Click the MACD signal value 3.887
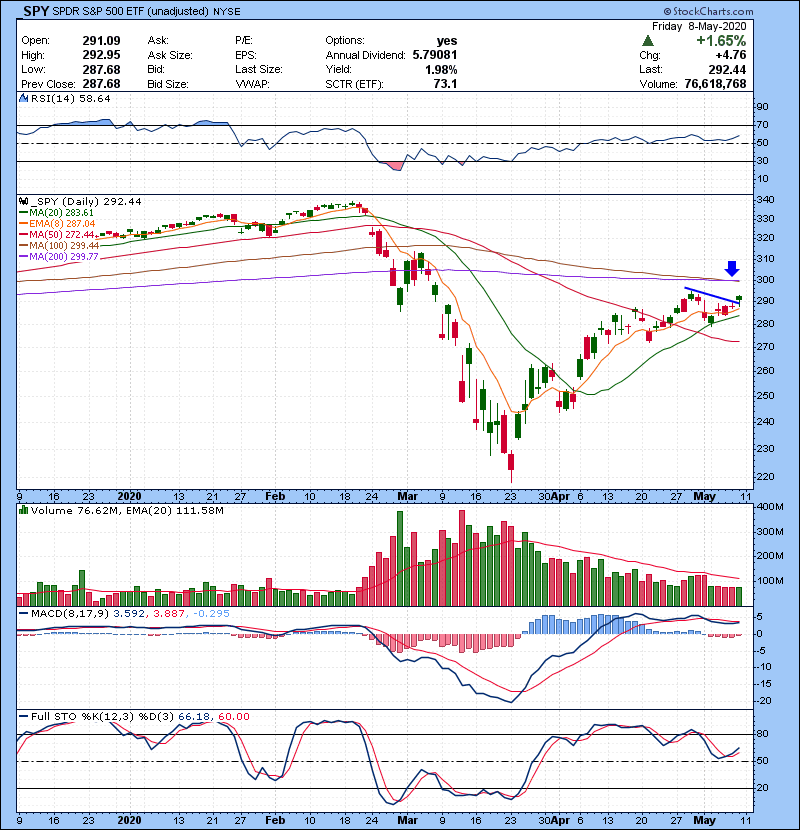Image resolution: width=800 pixels, height=830 pixels. [x=169, y=614]
